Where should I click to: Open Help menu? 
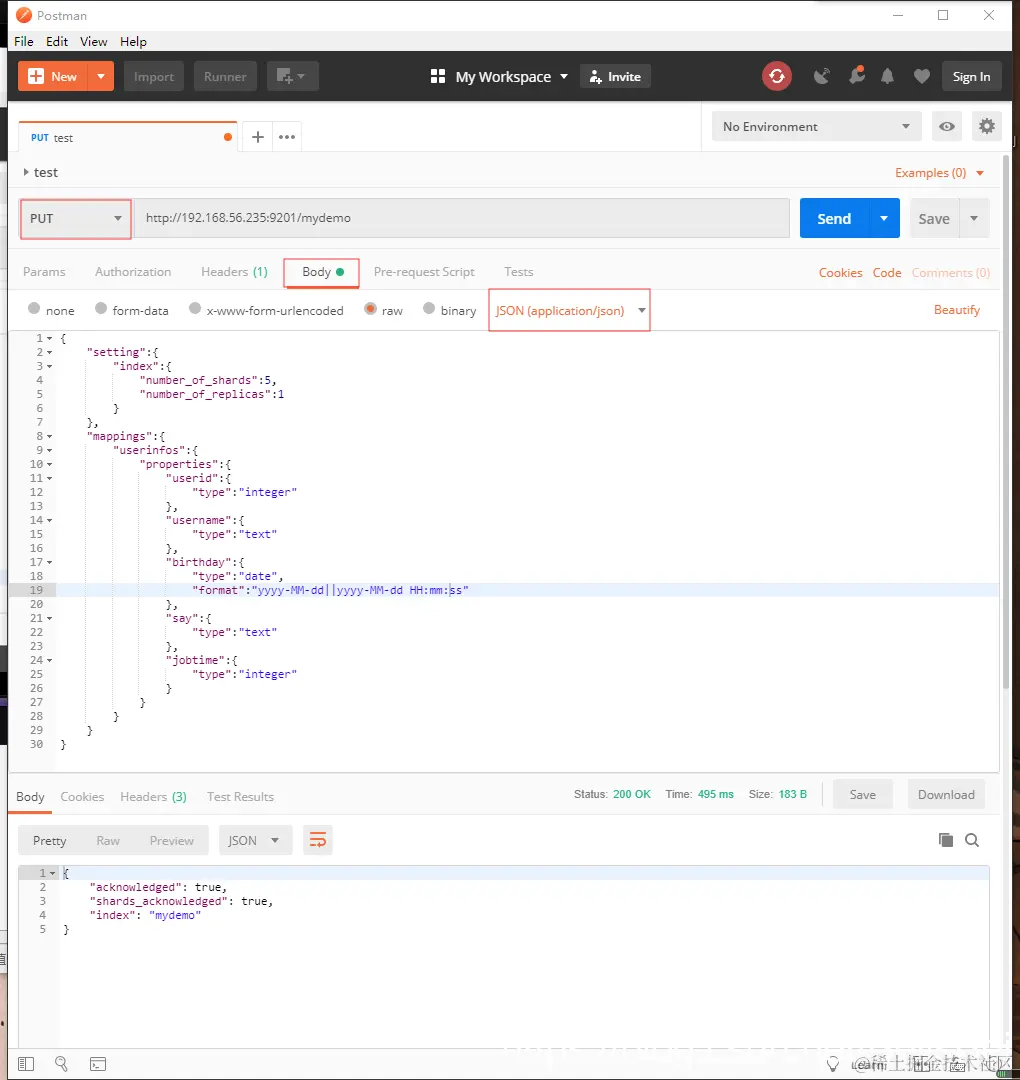point(133,41)
